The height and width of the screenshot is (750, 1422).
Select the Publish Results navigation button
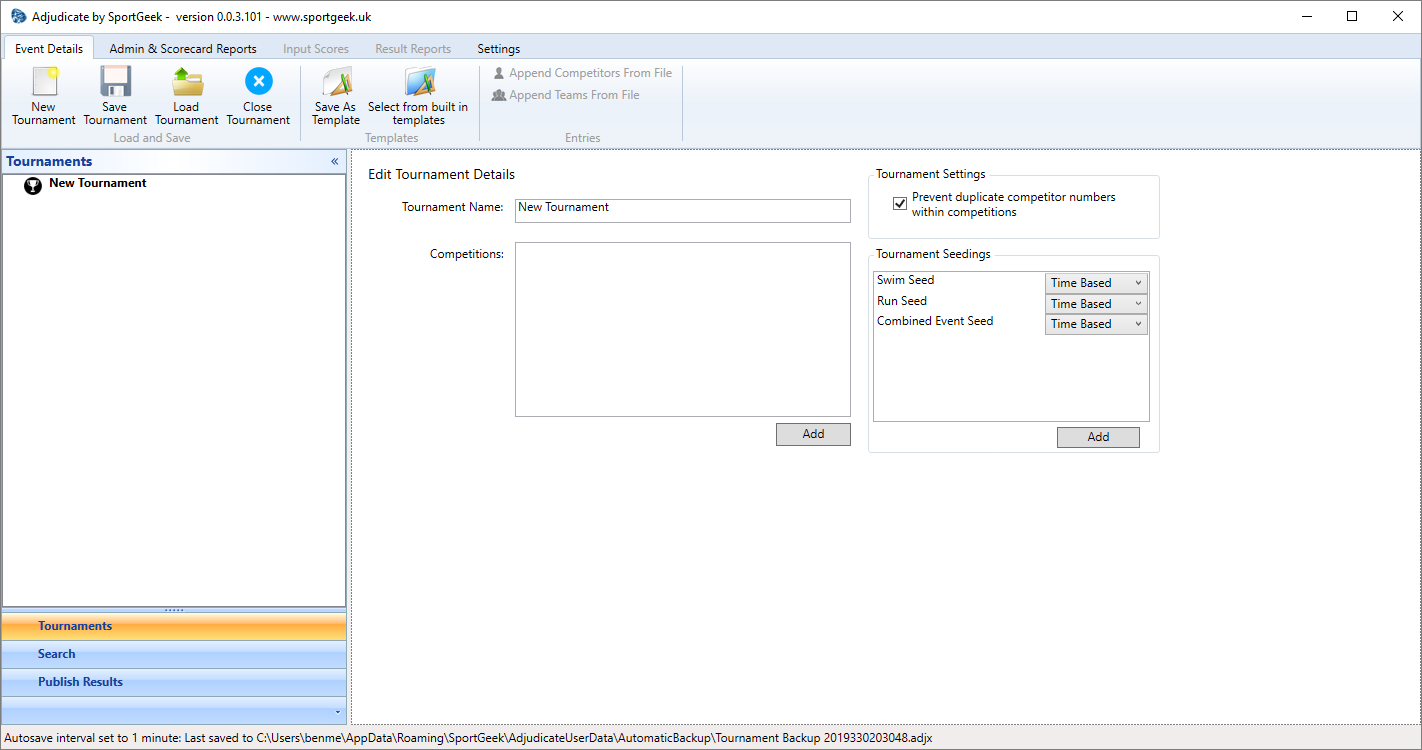(x=174, y=682)
